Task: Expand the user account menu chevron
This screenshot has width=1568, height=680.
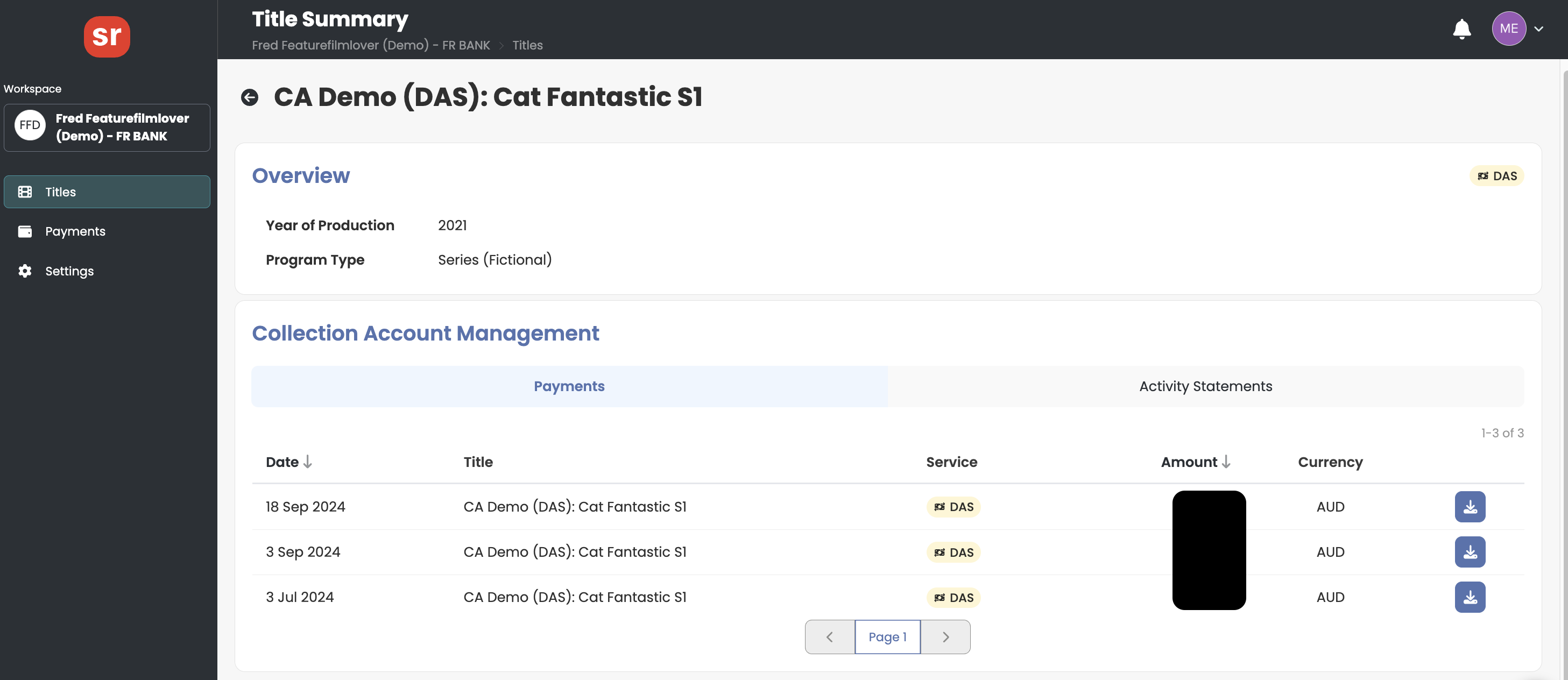Action: (1539, 29)
